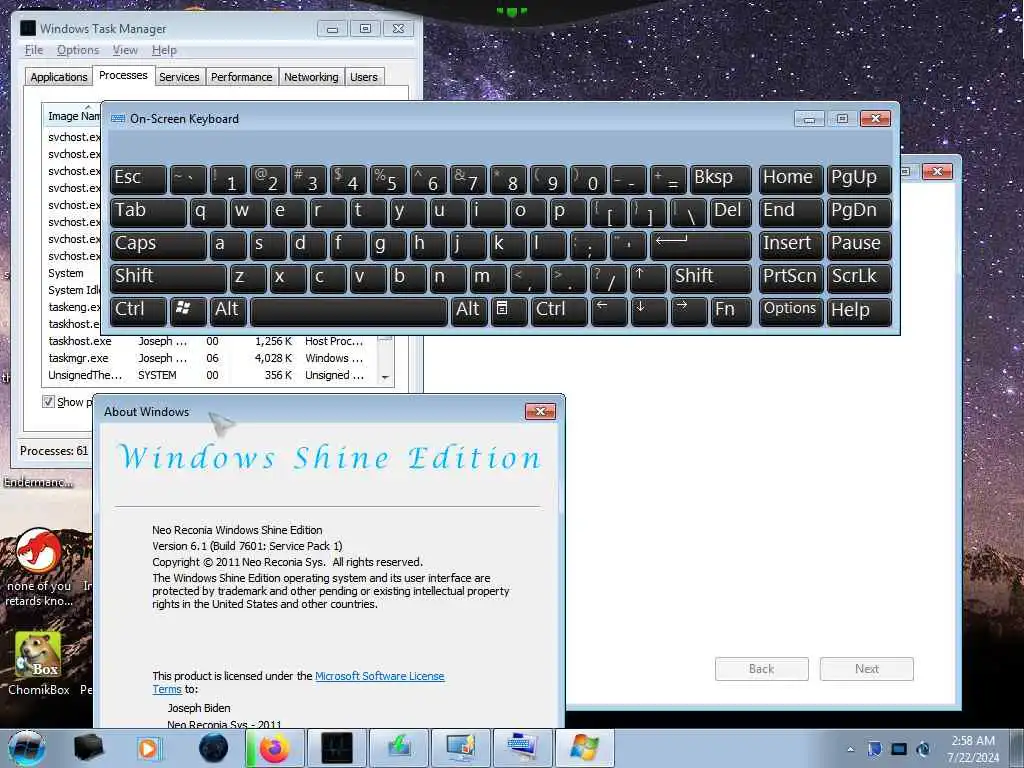The image size is (1024, 768).
Task: Open Firefox from the taskbar
Action: click(x=274, y=748)
